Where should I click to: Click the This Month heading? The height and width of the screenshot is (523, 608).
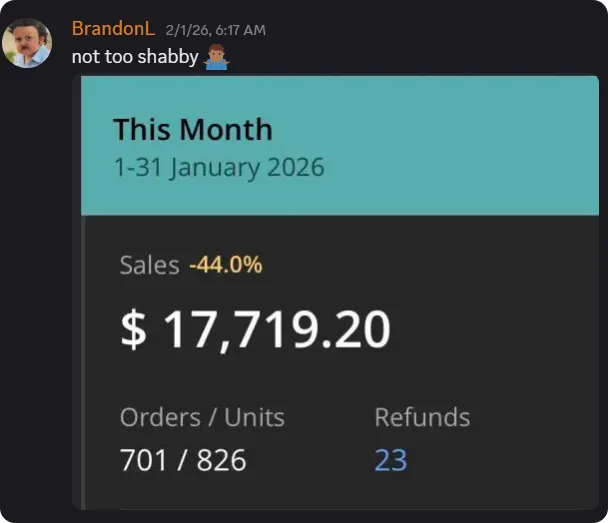[192, 129]
